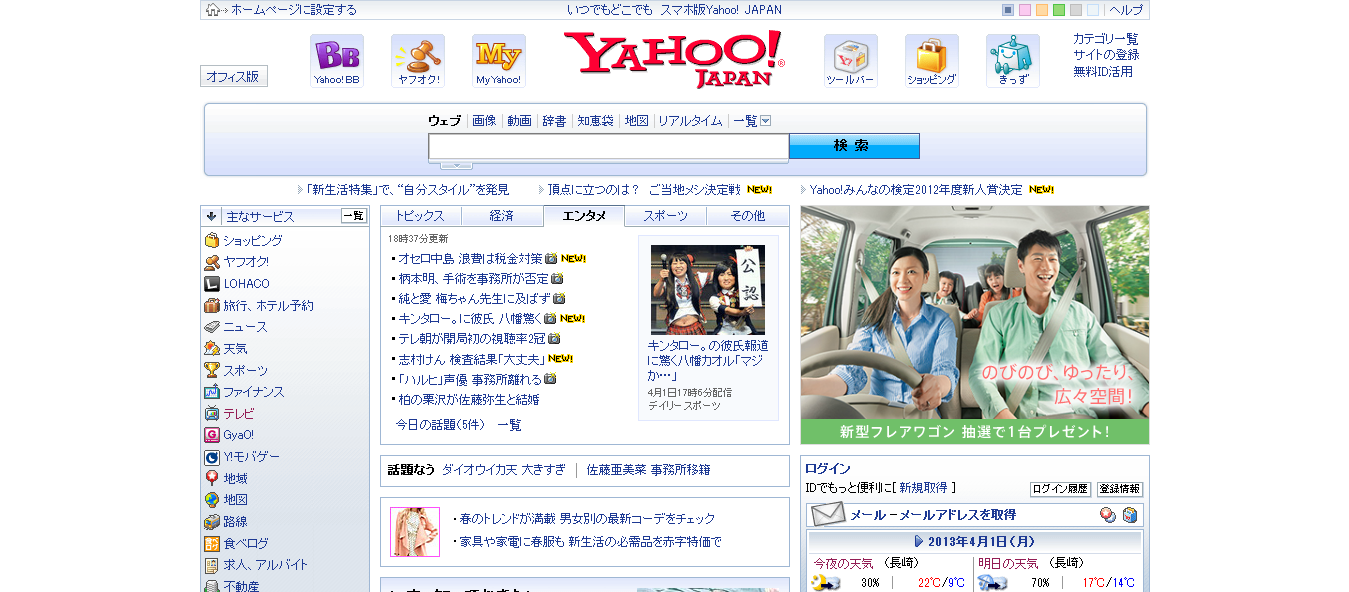Screen dimensions: 1349x592
Task: Open the ヤフオク! auction gavel icon
Action: pyautogui.click(x=418, y=61)
